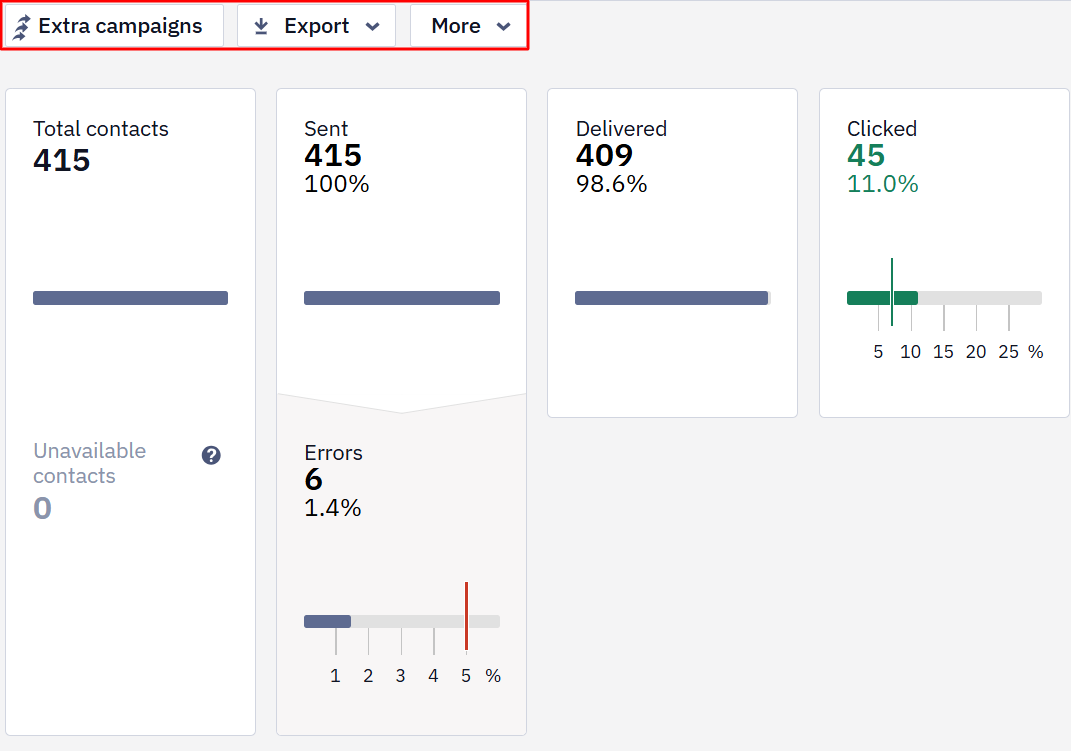Select the Clicked count 45
The height and width of the screenshot is (751, 1071).
866,155
